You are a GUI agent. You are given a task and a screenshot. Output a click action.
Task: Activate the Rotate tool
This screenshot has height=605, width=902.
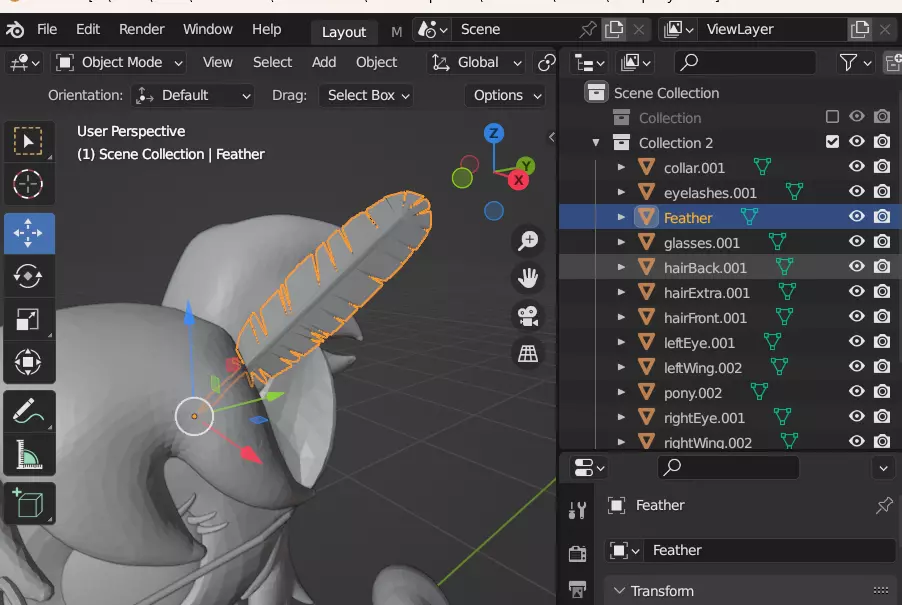click(28, 276)
